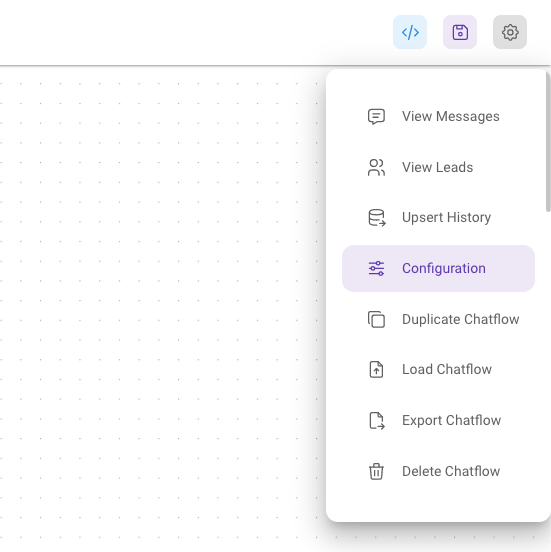
Task: Choose Upsert History in settings menu
Action: click(438, 218)
